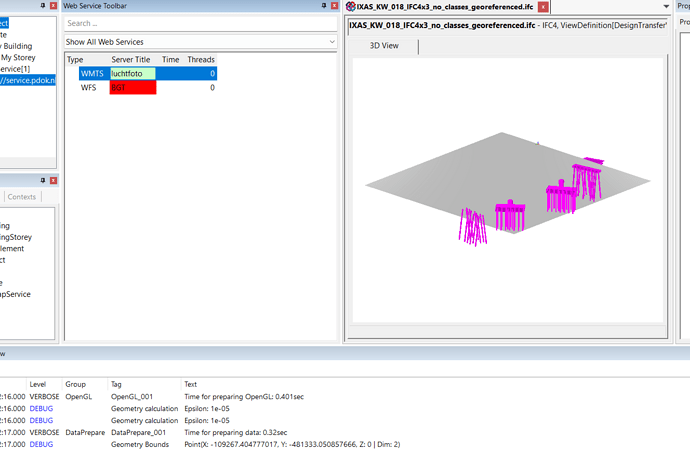The height and width of the screenshot is (450, 690).
Task: Close the lower-left Contexts panel
Action: (x=54, y=180)
